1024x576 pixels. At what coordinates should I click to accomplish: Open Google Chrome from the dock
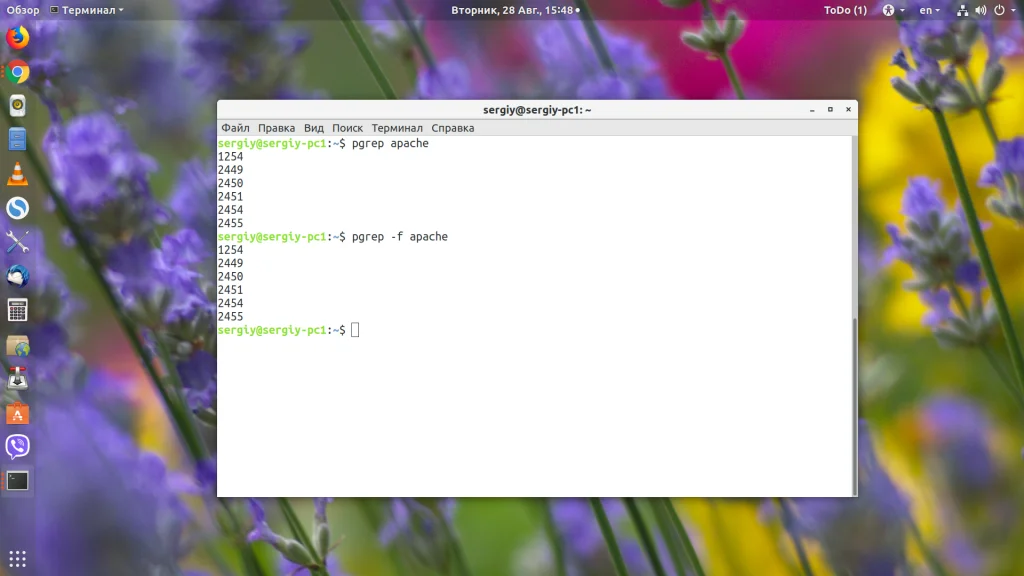coord(18,72)
